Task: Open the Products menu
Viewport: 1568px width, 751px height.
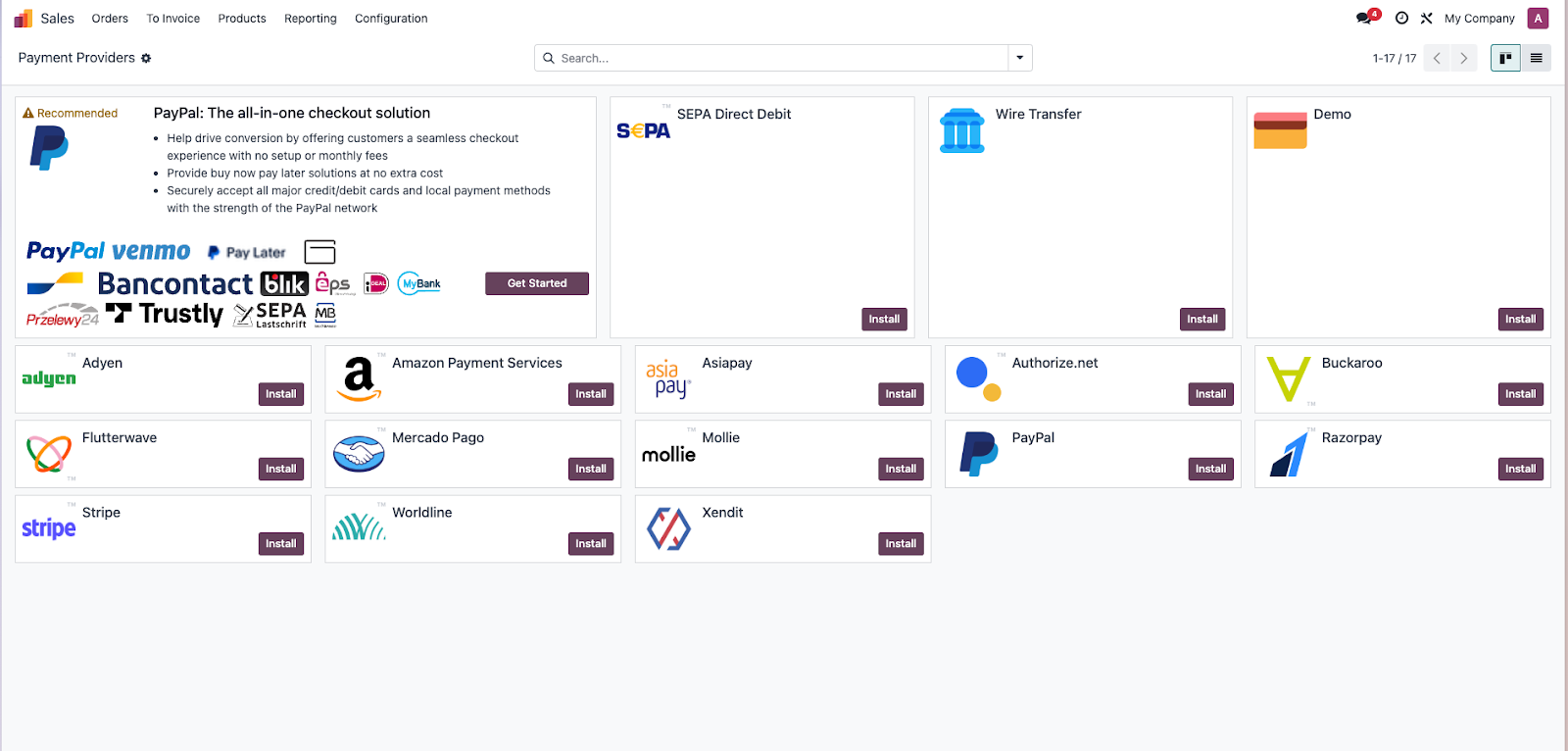Action: pos(242,19)
